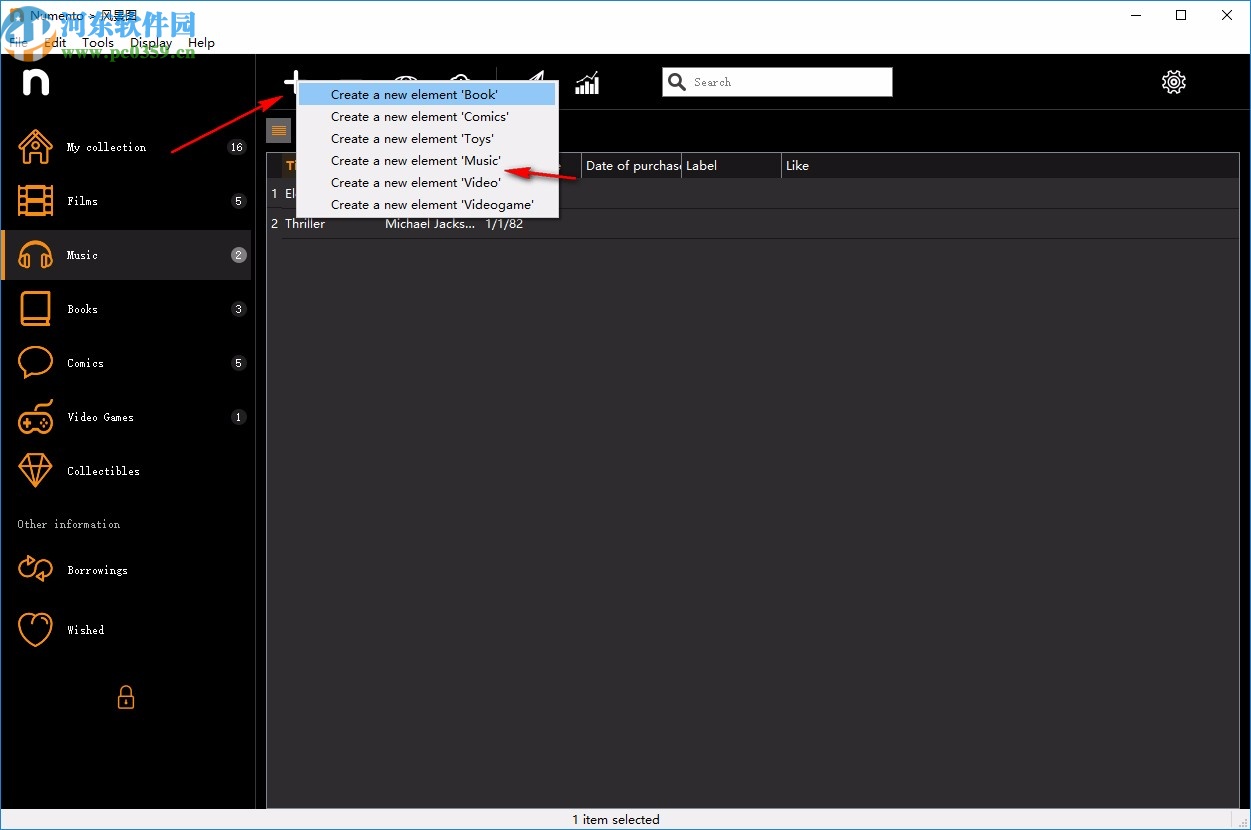Choose Create a new element 'Music'
This screenshot has width=1251, height=830.
(x=427, y=161)
